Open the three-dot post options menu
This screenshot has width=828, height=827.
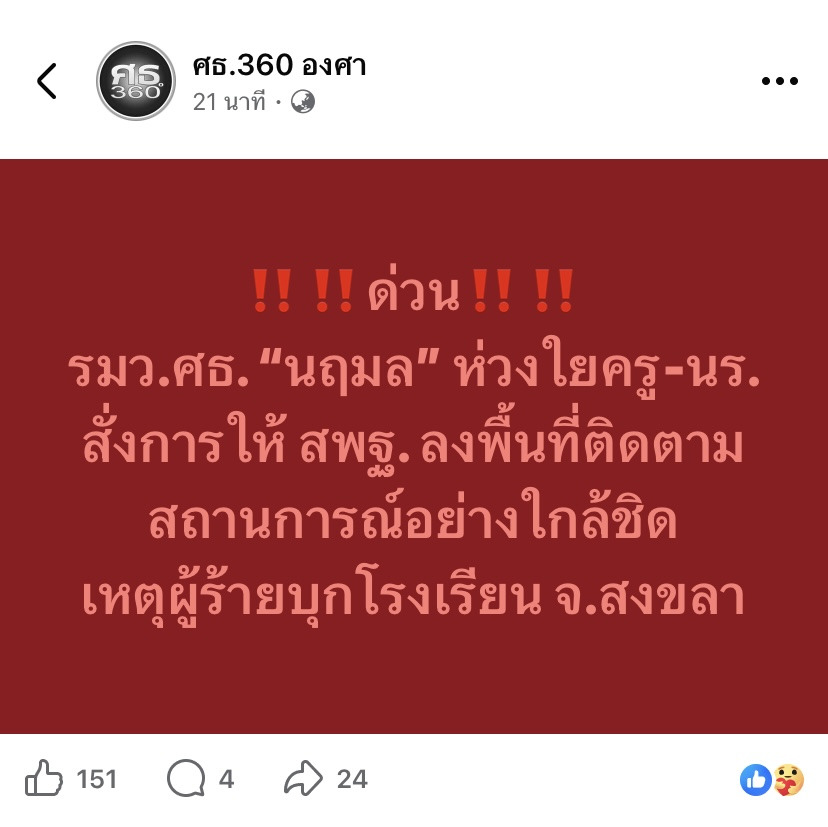coord(779,81)
